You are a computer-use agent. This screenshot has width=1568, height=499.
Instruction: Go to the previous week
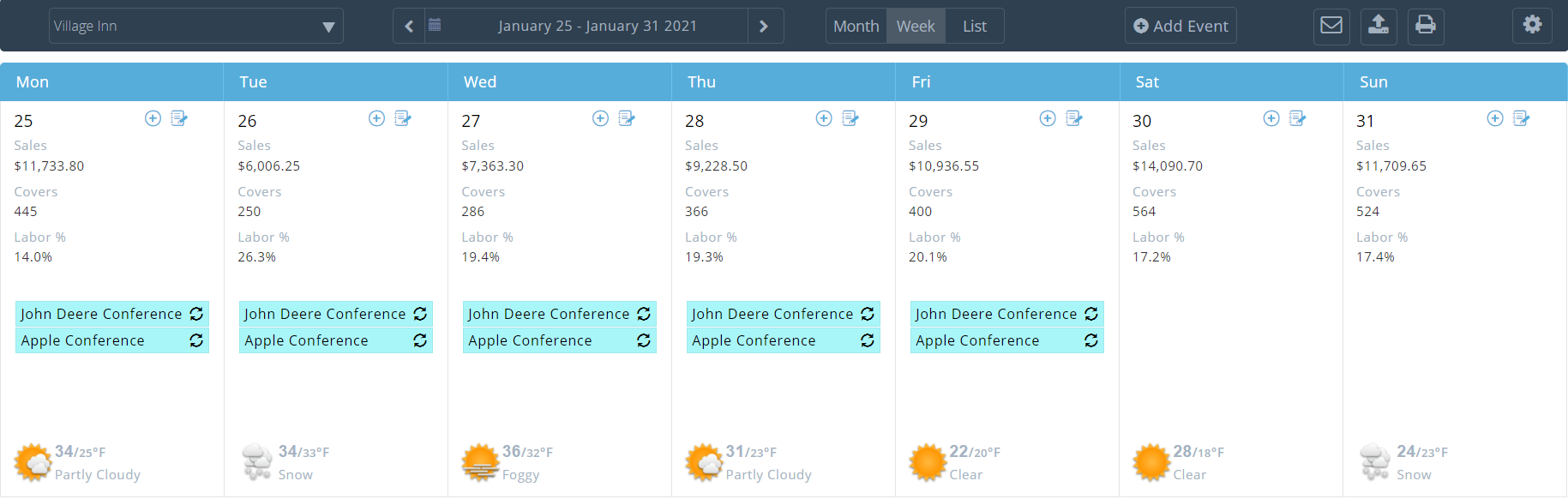[409, 26]
